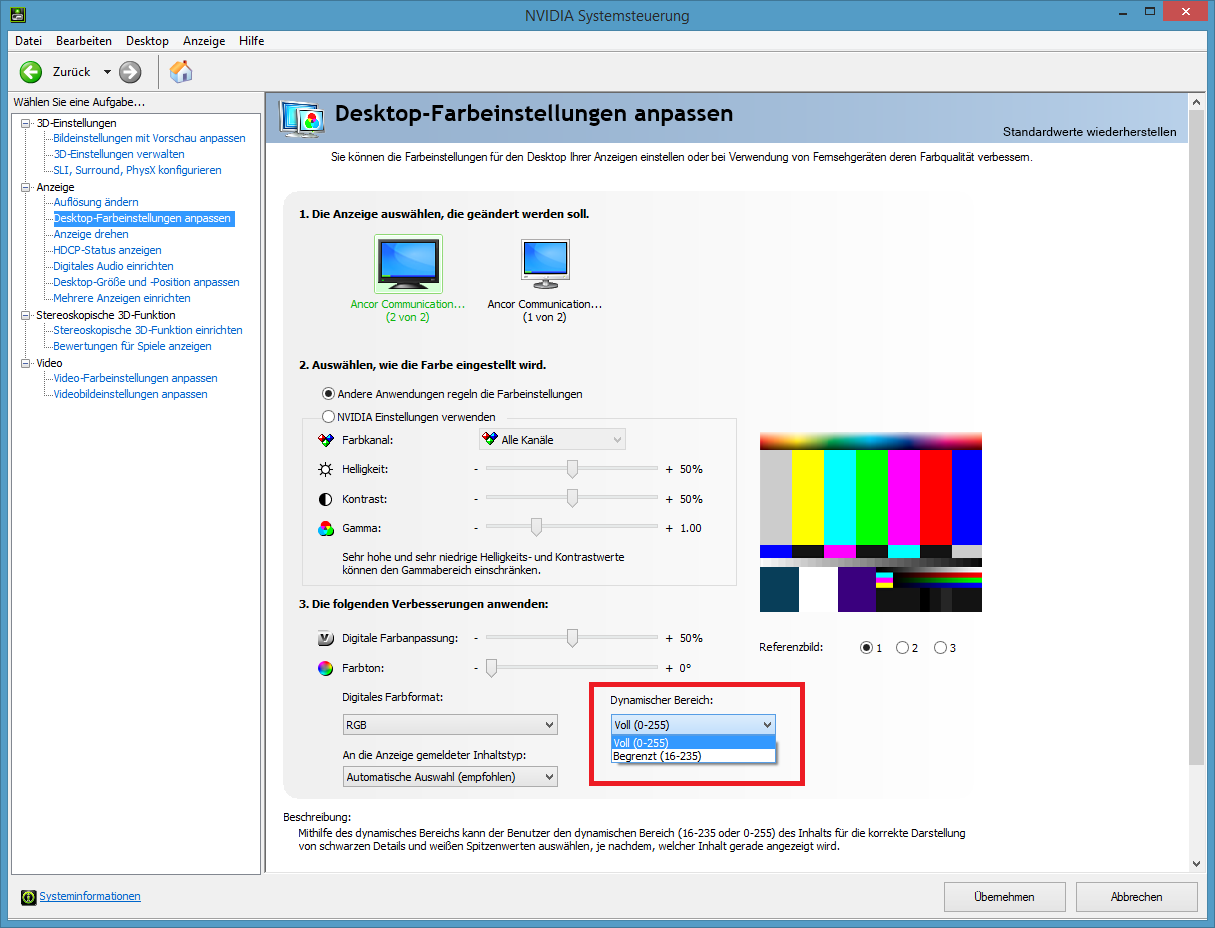
Task: Collapse the Stereoskopische 3D-Funktion node
Action: [26, 315]
